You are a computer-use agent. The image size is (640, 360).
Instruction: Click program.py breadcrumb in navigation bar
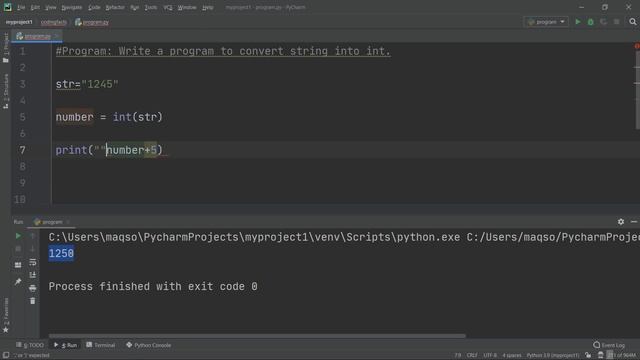[92, 22]
